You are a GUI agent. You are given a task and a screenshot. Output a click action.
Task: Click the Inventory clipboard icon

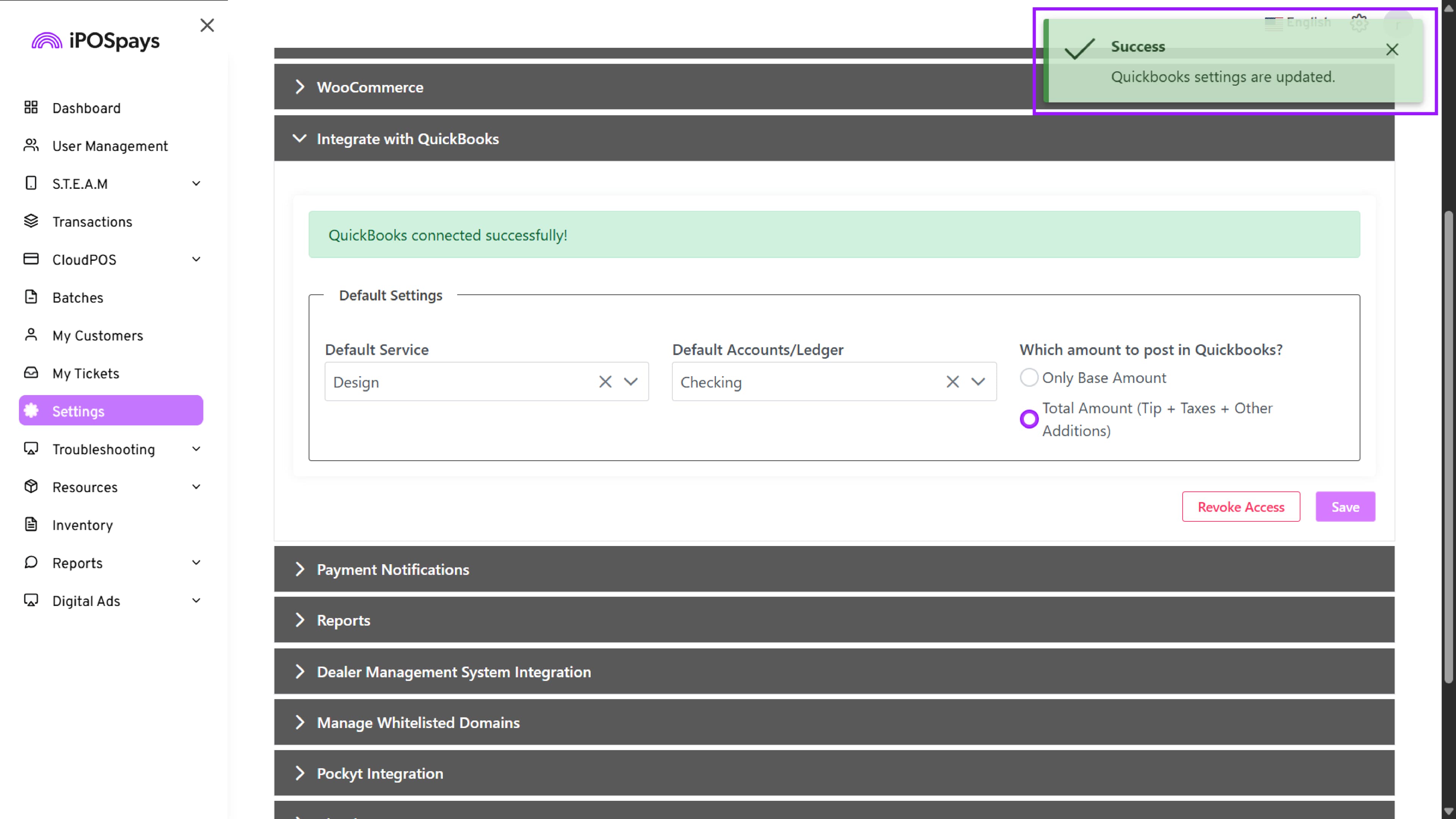pos(31,524)
